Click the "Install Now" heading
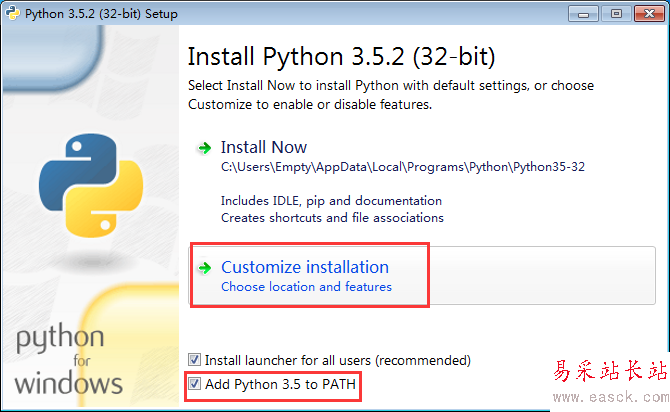This screenshot has height=412, width=670. coord(264,147)
